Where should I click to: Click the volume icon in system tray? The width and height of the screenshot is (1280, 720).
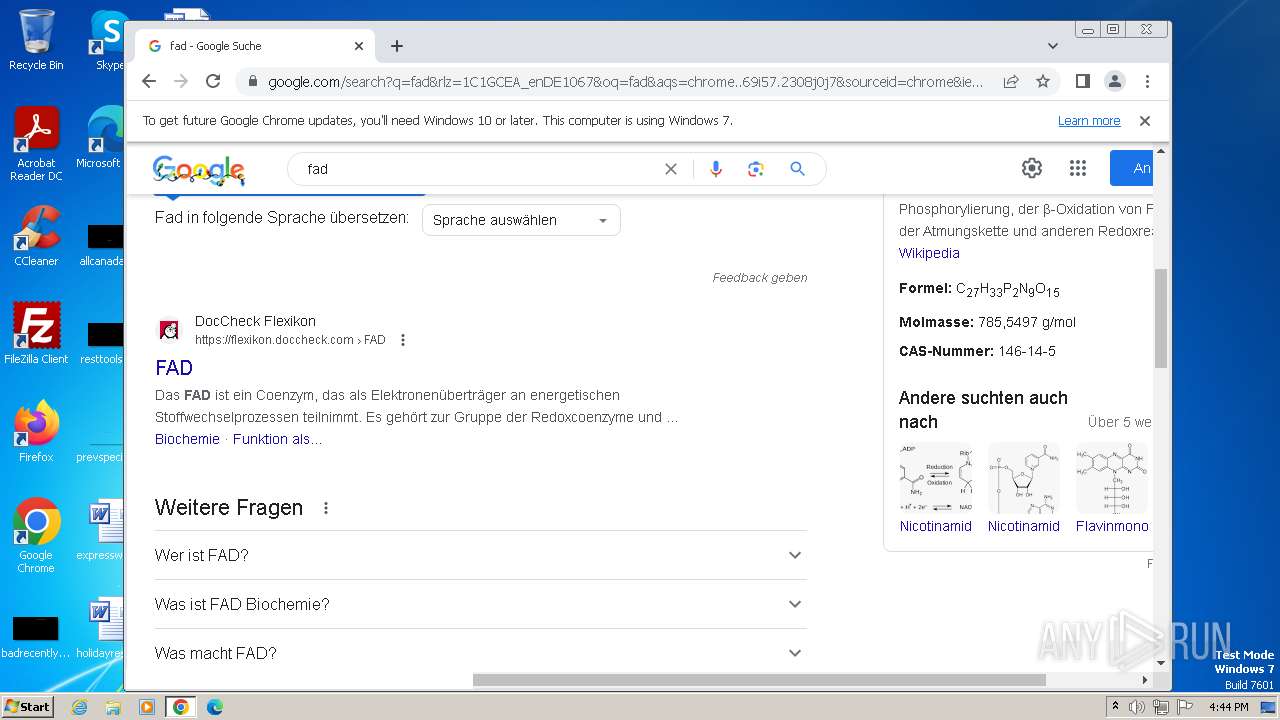click(x=1137, y=707)
